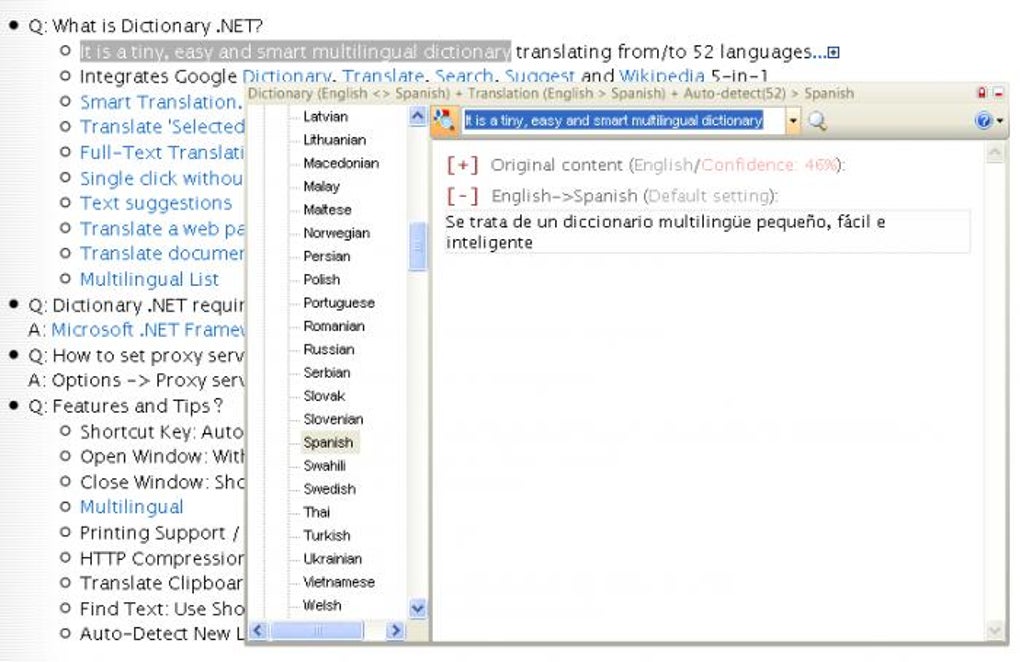The image size is (1020, 662).
Task: Click results pane scroll up arrow
Action: click(995, 153)
